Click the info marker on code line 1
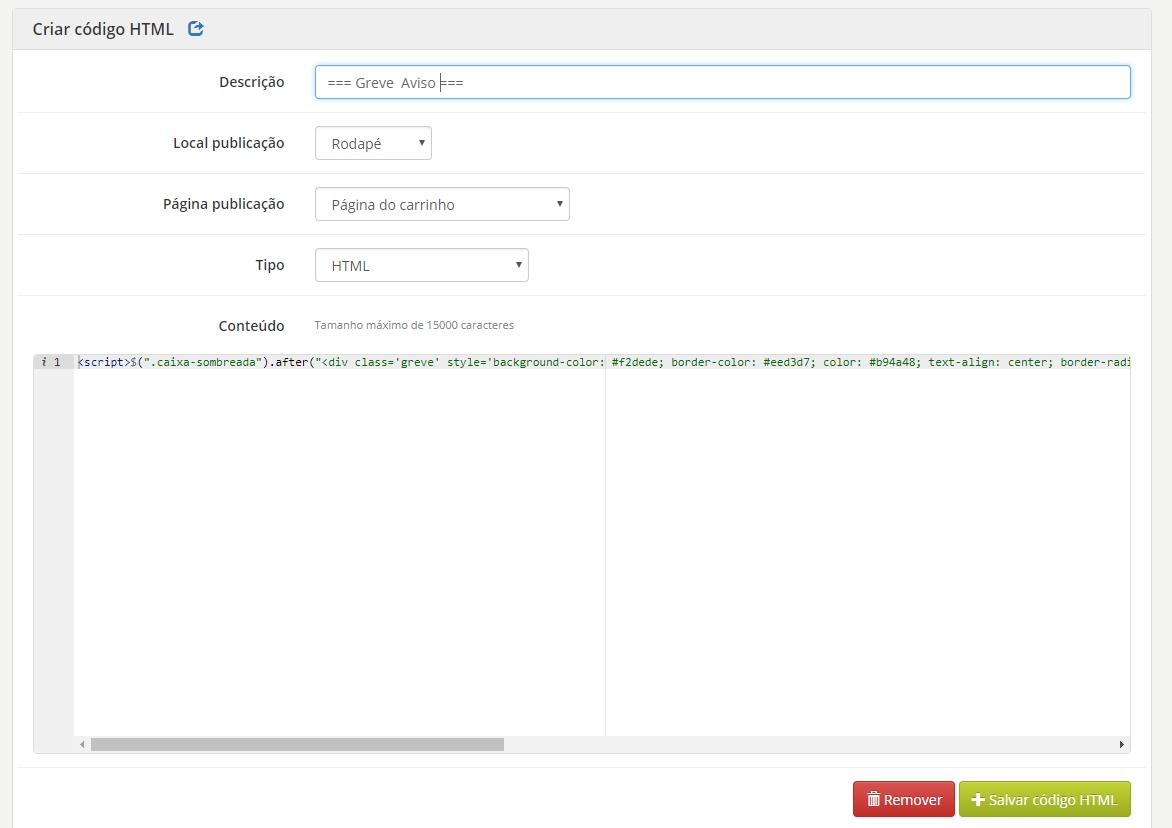Viewport: 1172px width, 828px height. coord(44,362)
